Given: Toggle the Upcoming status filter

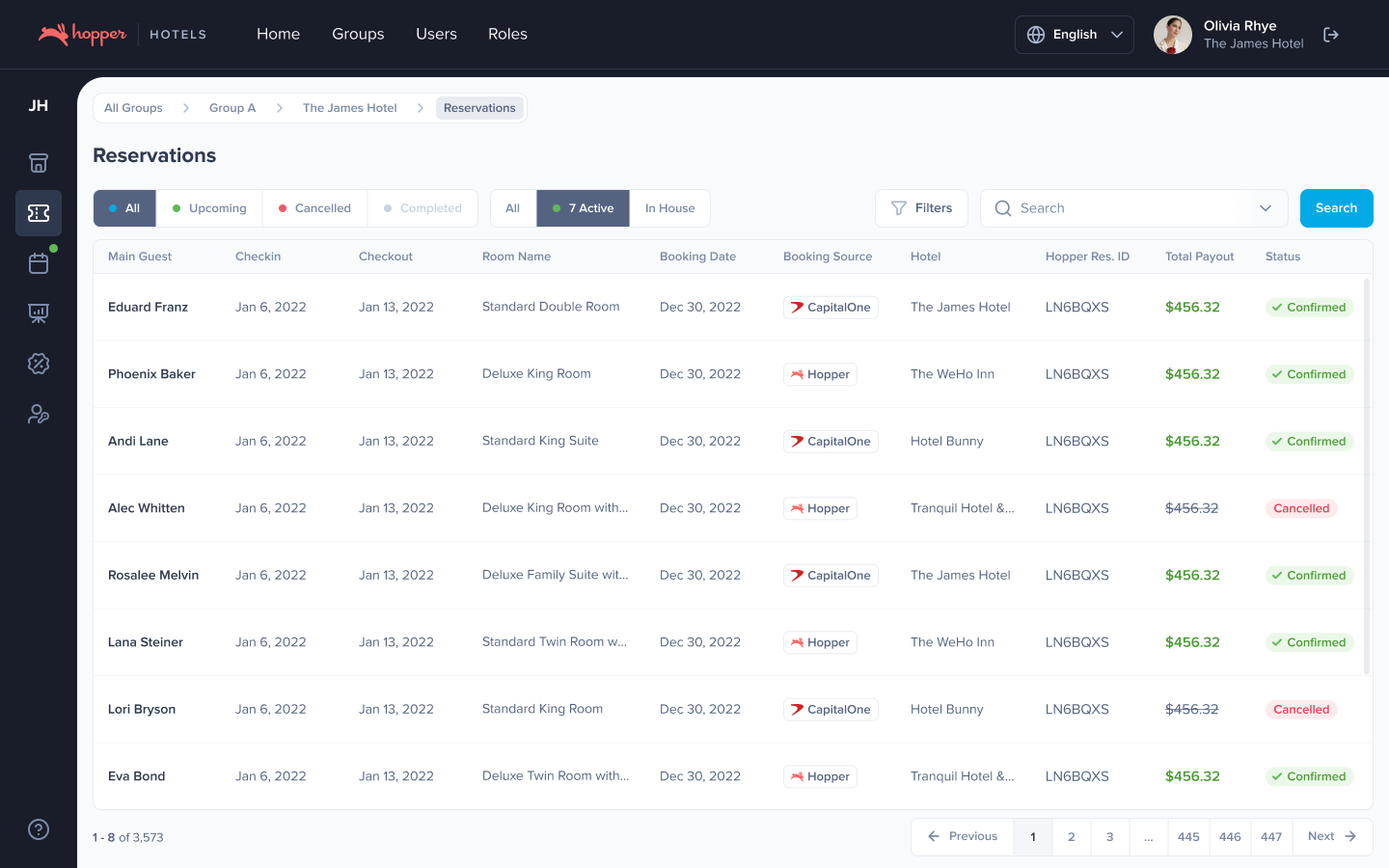Looking at the screenshot, I should click(x=209, y=208).
